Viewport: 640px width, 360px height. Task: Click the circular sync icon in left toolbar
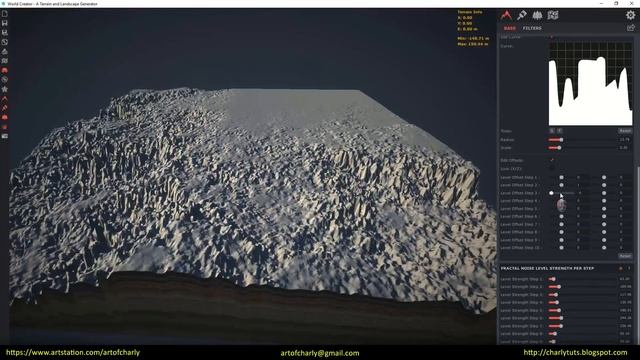point(4,42)
